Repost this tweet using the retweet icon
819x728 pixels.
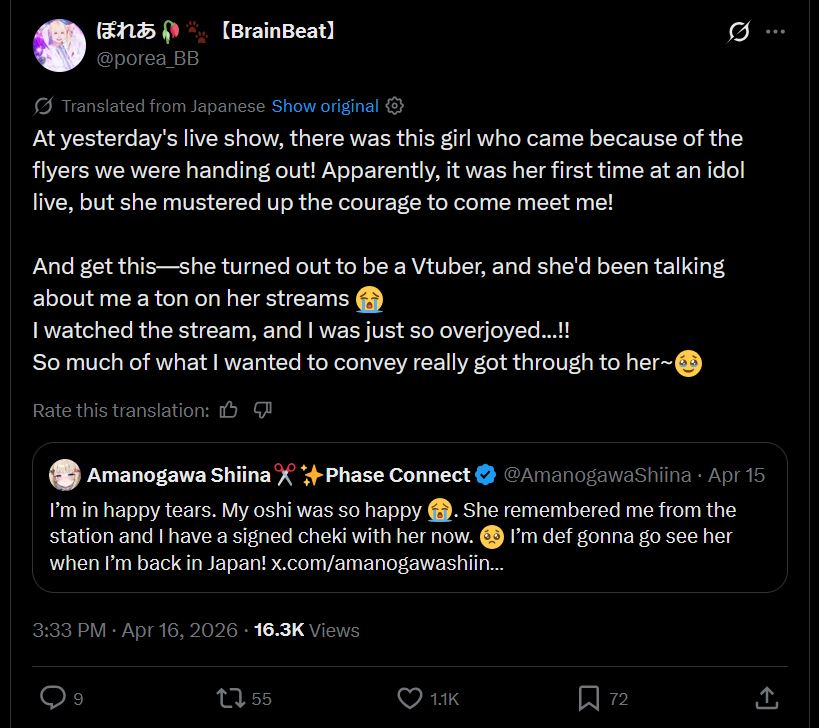(230, 698)
